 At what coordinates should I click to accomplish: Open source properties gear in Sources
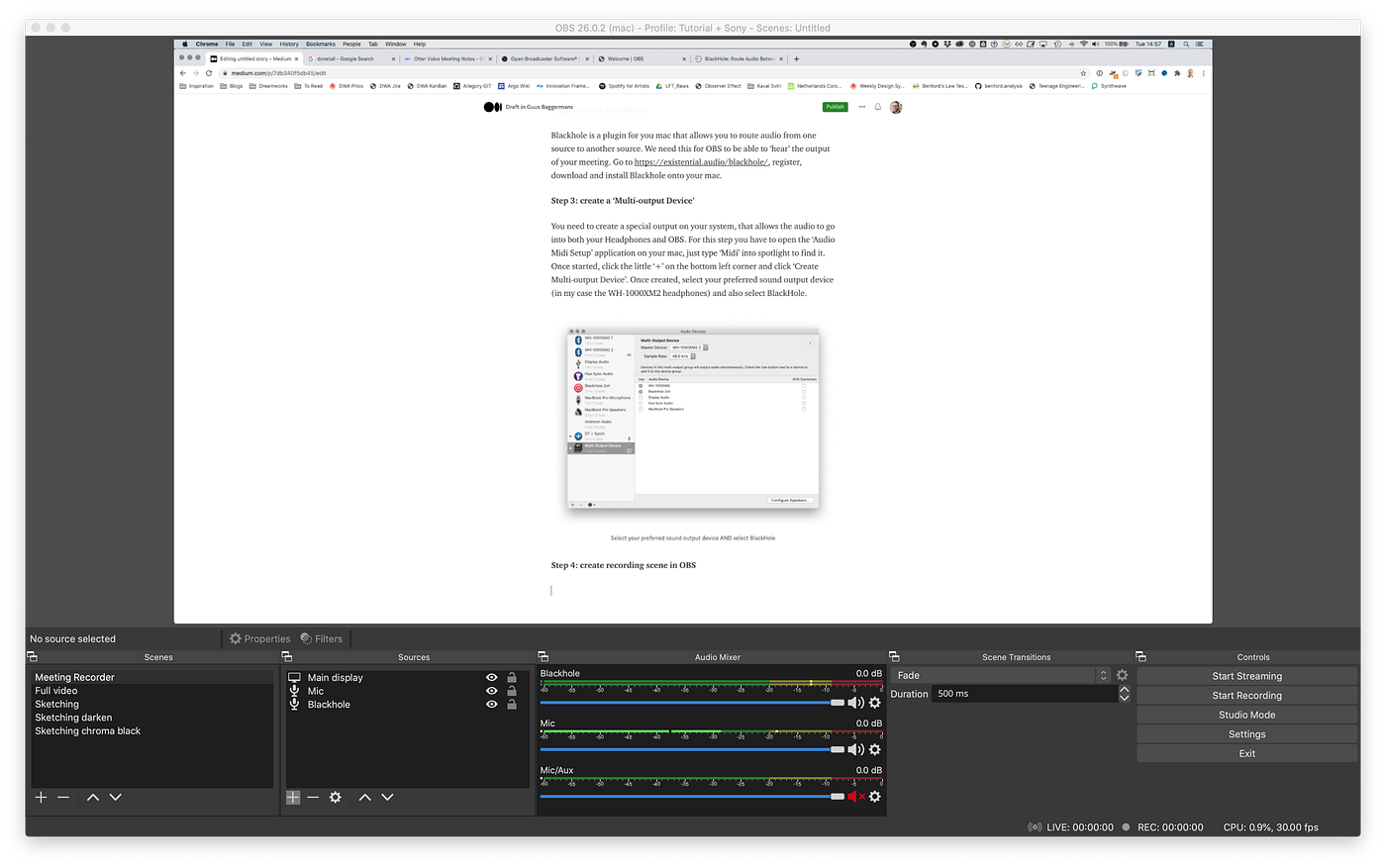coord(336,797)
